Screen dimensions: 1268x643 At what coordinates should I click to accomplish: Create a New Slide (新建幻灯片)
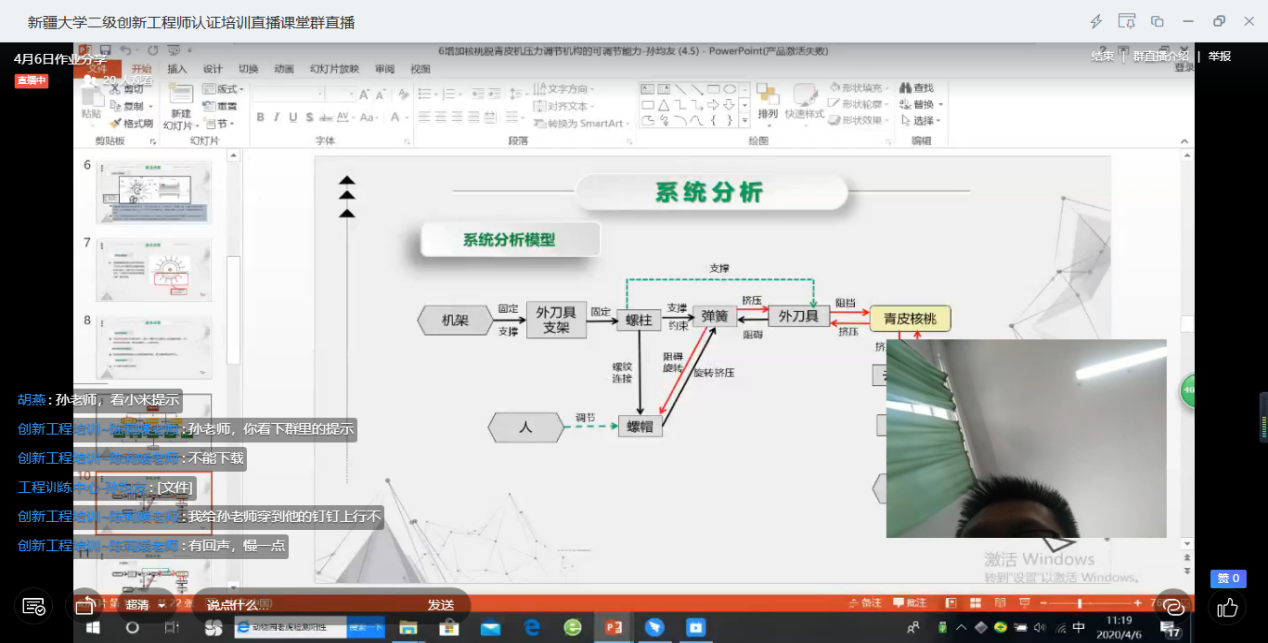pos(179,107)
